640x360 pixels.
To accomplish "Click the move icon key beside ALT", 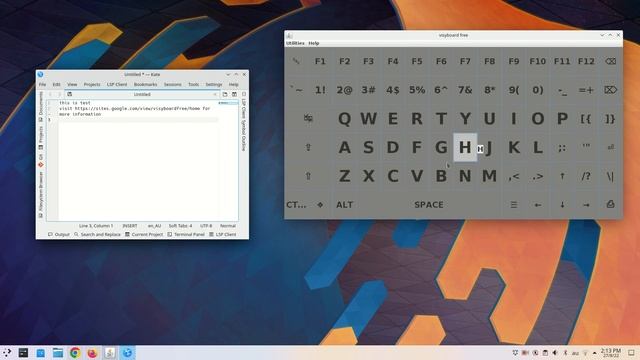I will [320, 204].
